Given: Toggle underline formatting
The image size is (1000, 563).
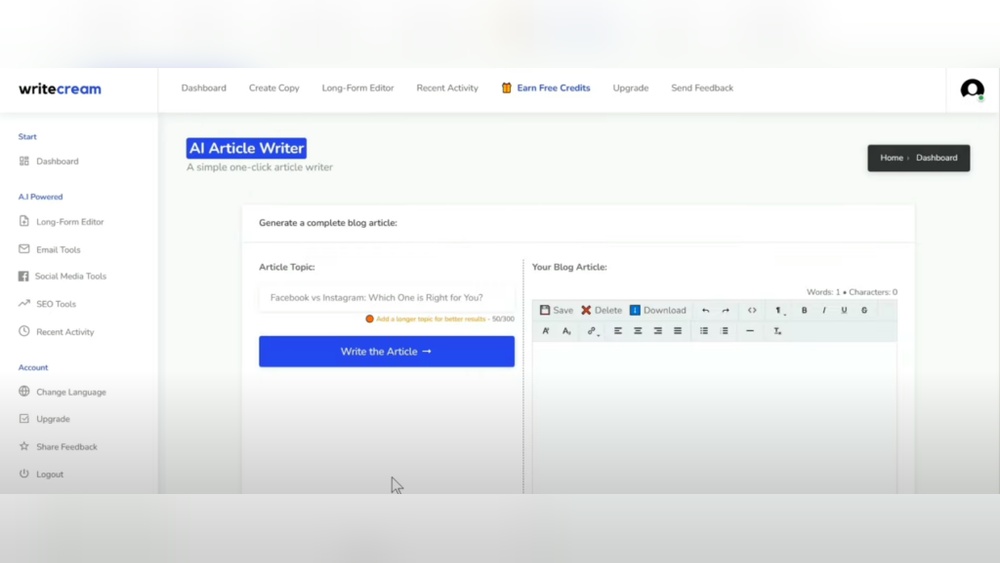Looking at the screenshot, I should (x=844, y=311).
